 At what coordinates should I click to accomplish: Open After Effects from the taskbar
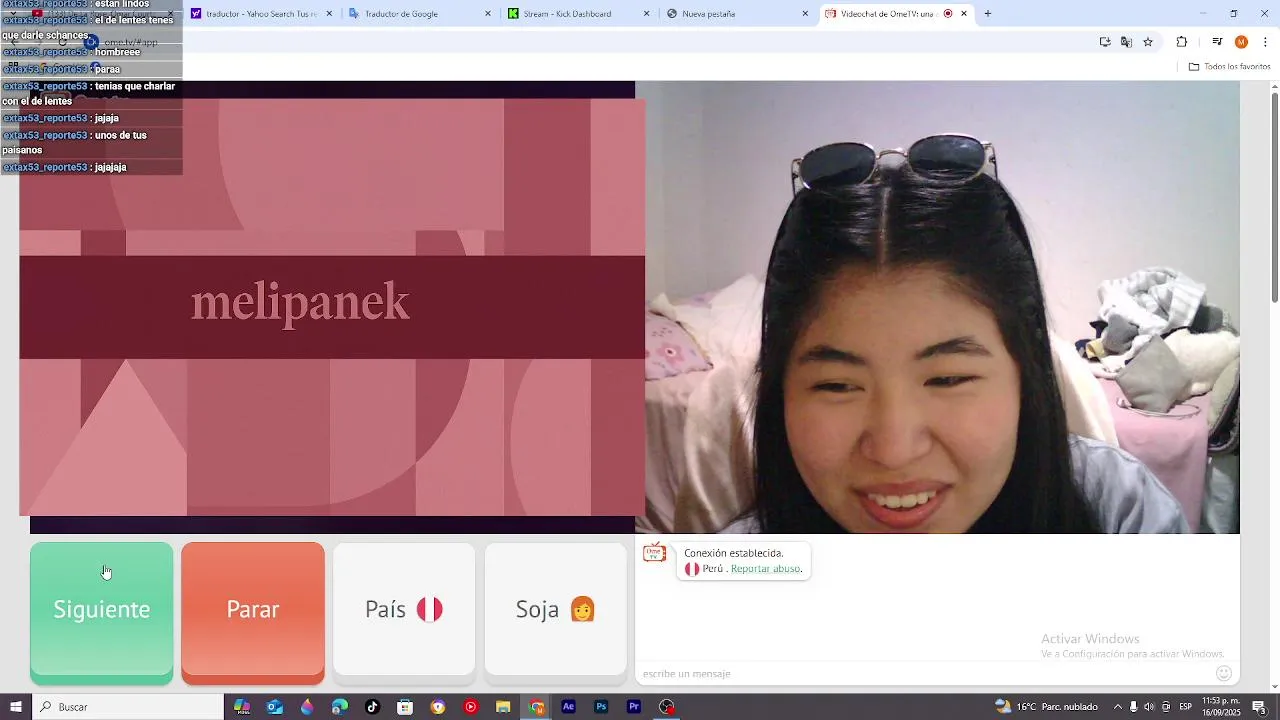(569, 707)
